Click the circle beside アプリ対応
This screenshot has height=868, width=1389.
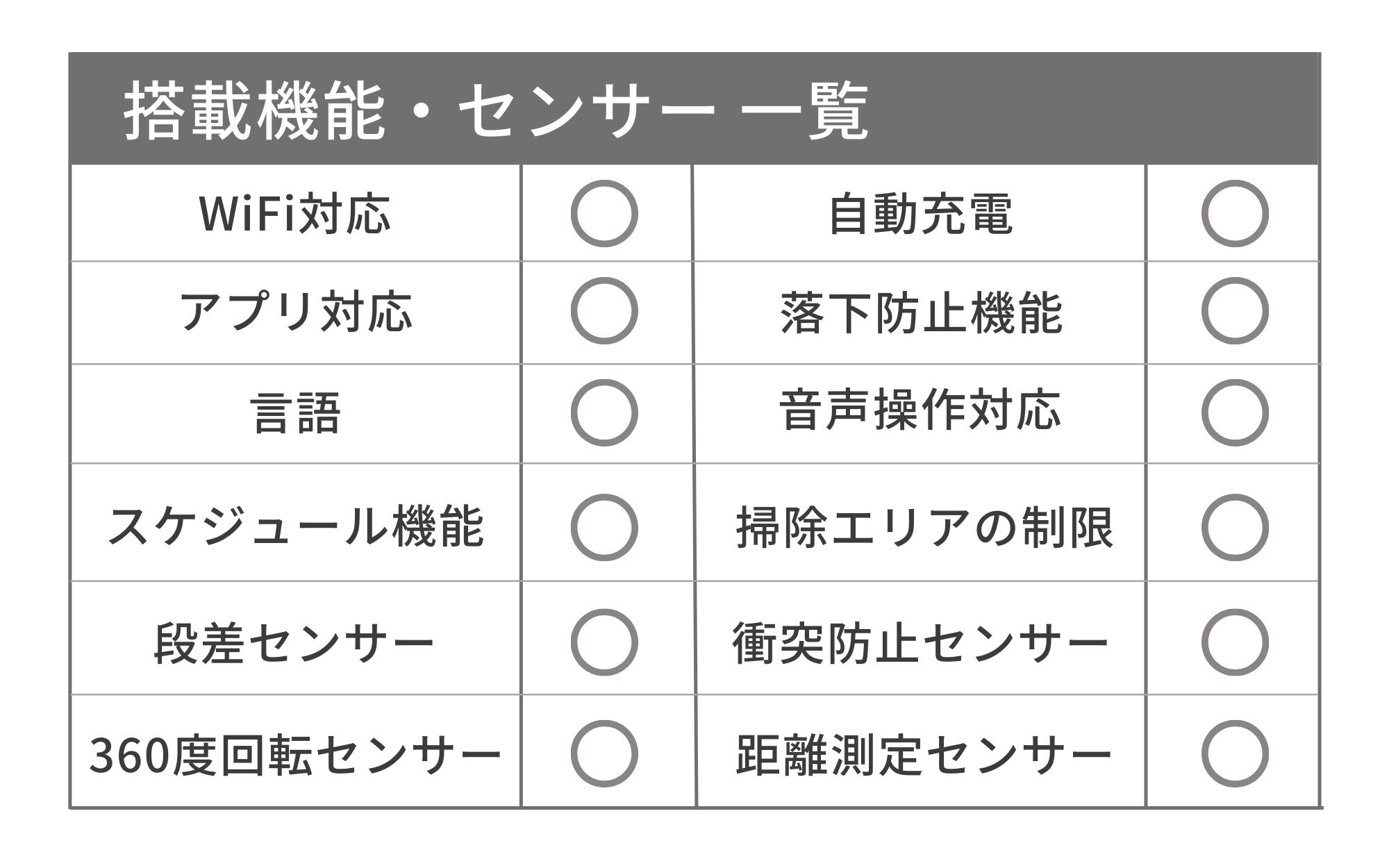[x=604, y=311]
